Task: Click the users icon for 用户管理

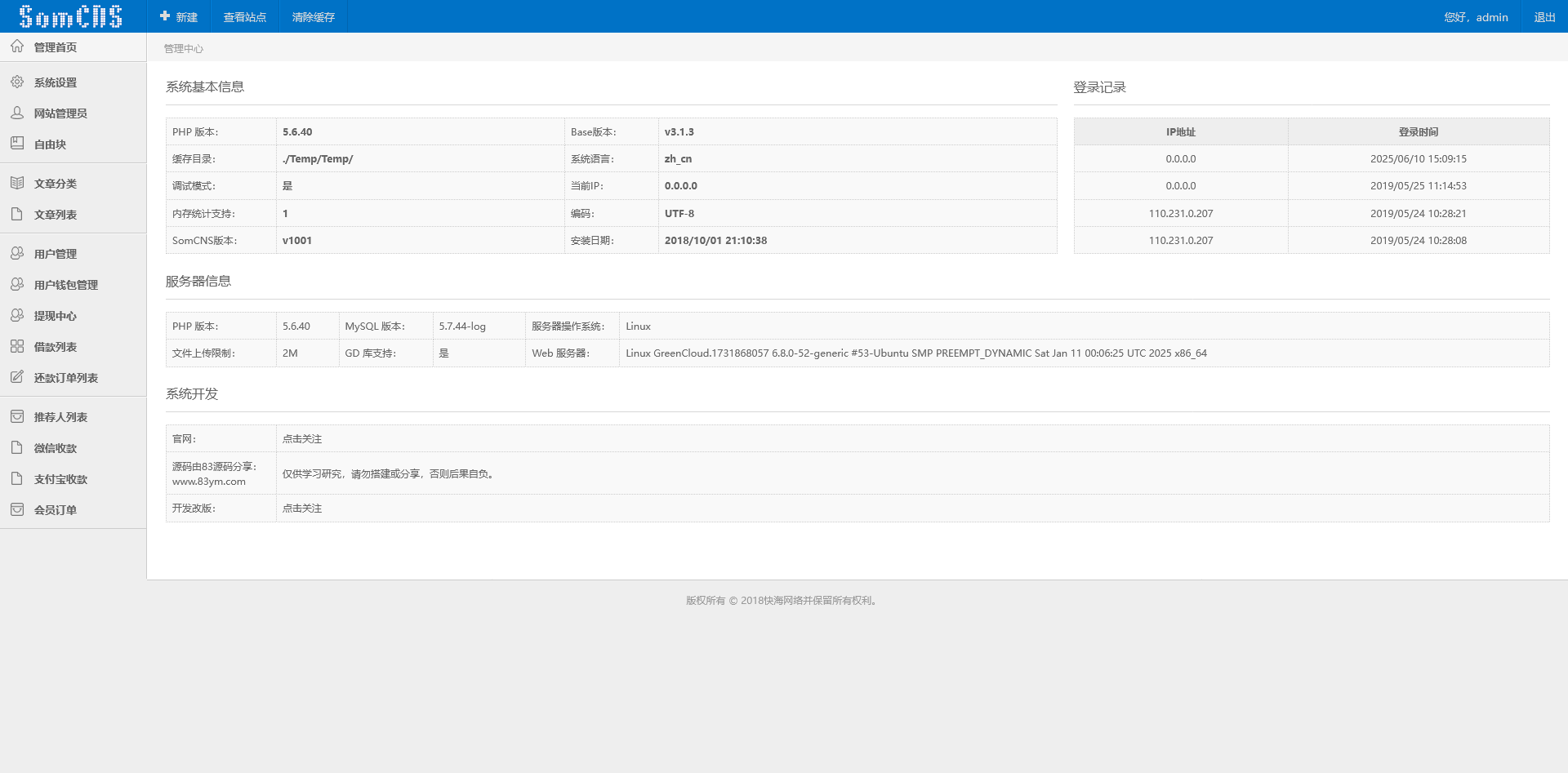Action: click(x=17, y=253)
